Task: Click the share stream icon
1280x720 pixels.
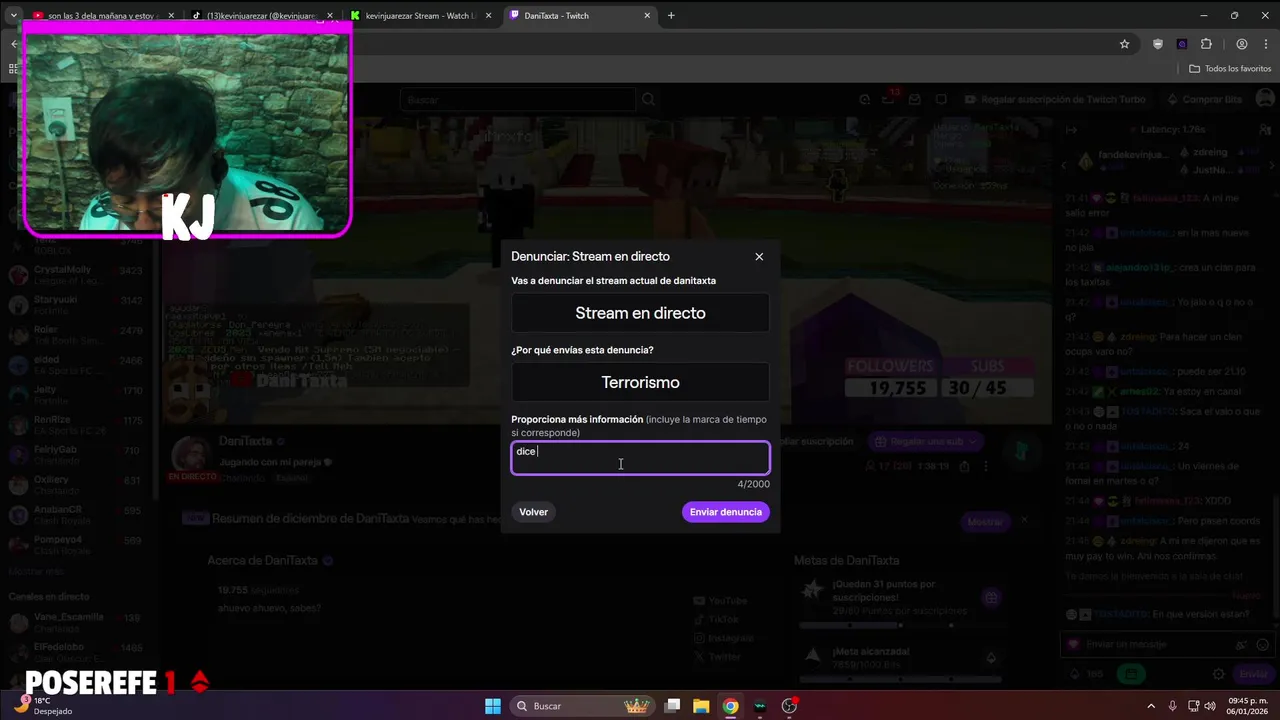Action: tap(964, 466)
